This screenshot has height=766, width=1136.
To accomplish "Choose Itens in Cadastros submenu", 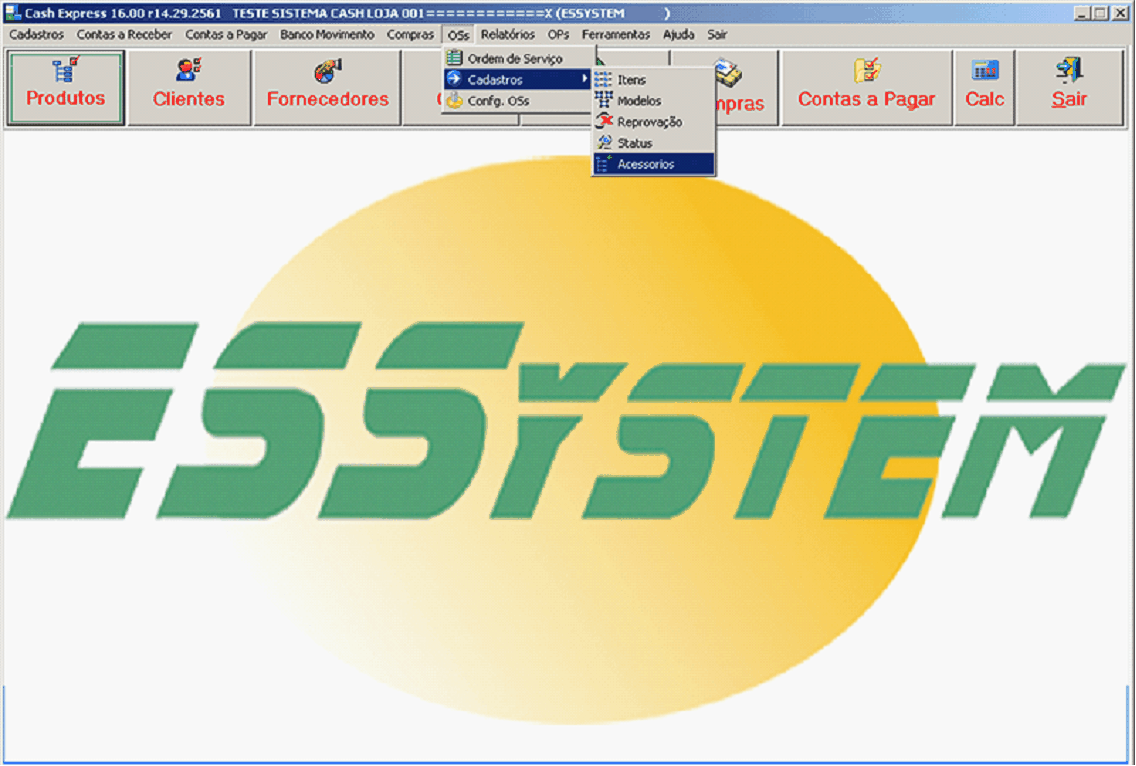I will tap(632, 80).
